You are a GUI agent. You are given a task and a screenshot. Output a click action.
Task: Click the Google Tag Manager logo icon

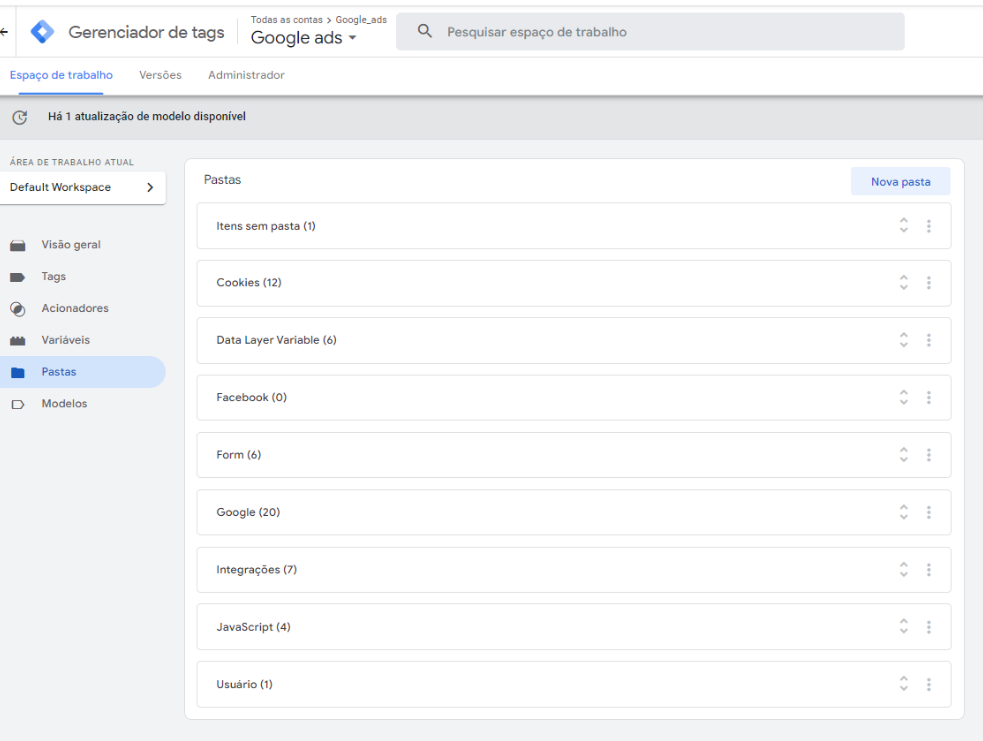[43, 32]
